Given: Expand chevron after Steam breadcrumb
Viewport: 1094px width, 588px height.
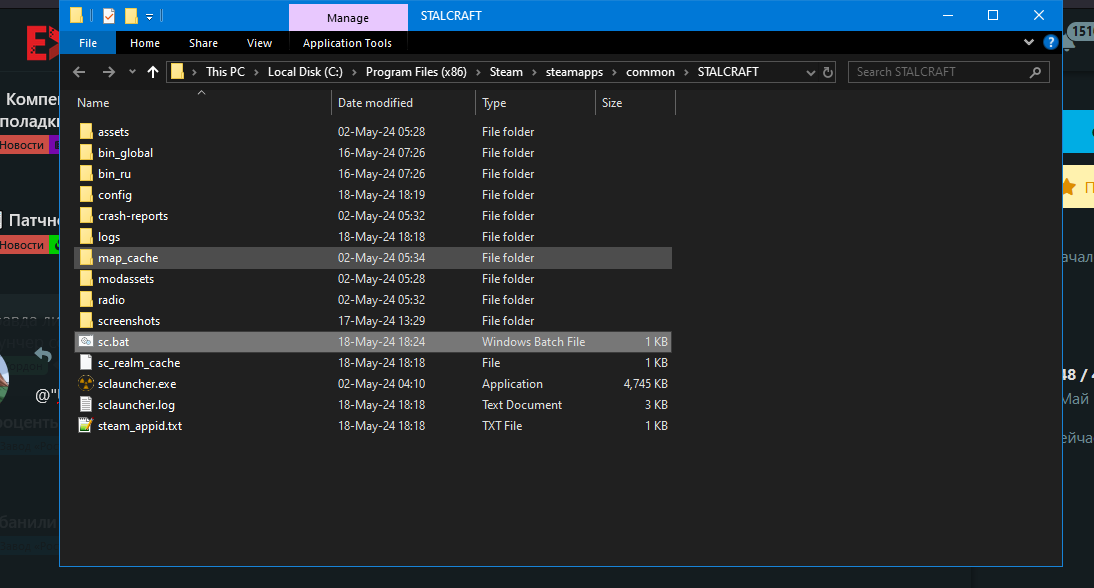Looking at the screenshot, I should (534, 73).
